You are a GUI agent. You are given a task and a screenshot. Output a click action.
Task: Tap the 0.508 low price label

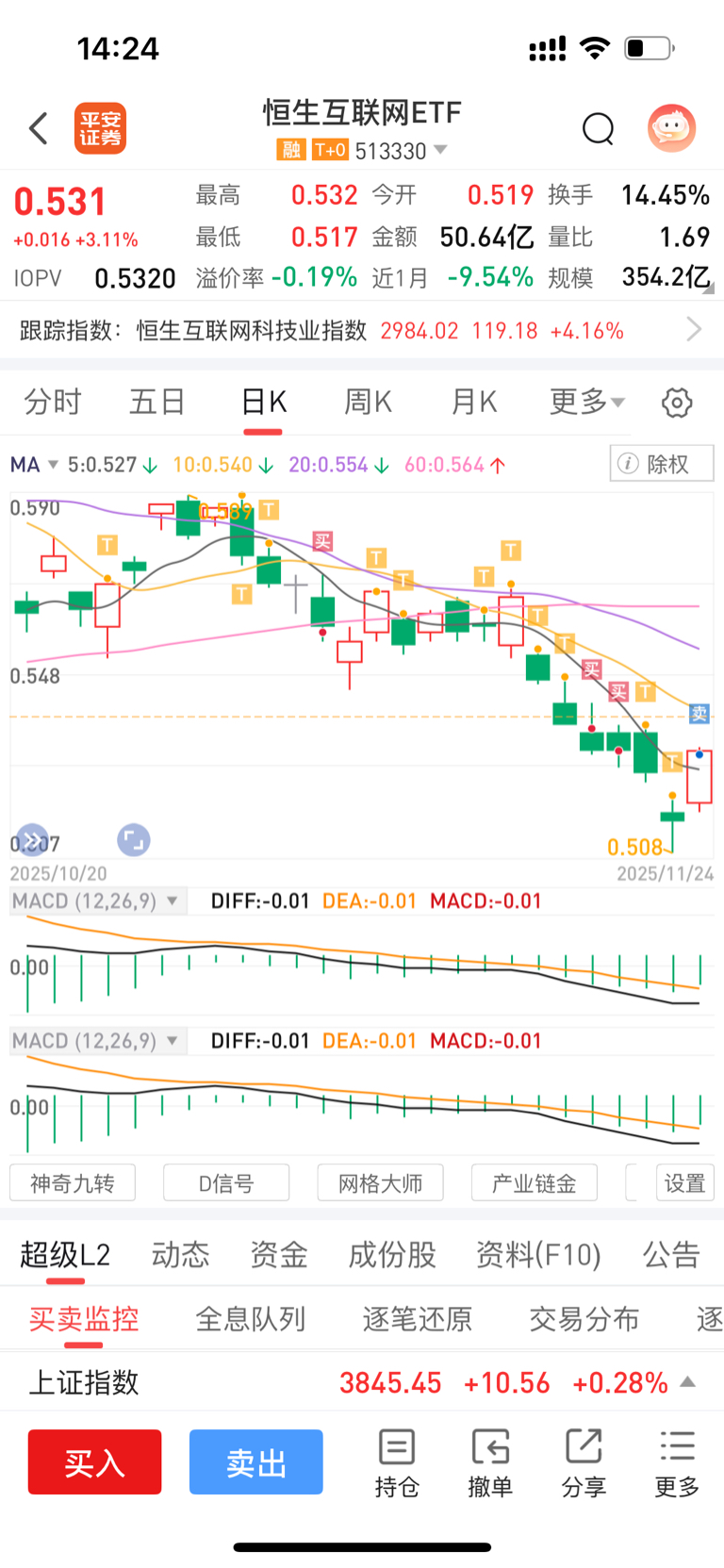point(635,847)
